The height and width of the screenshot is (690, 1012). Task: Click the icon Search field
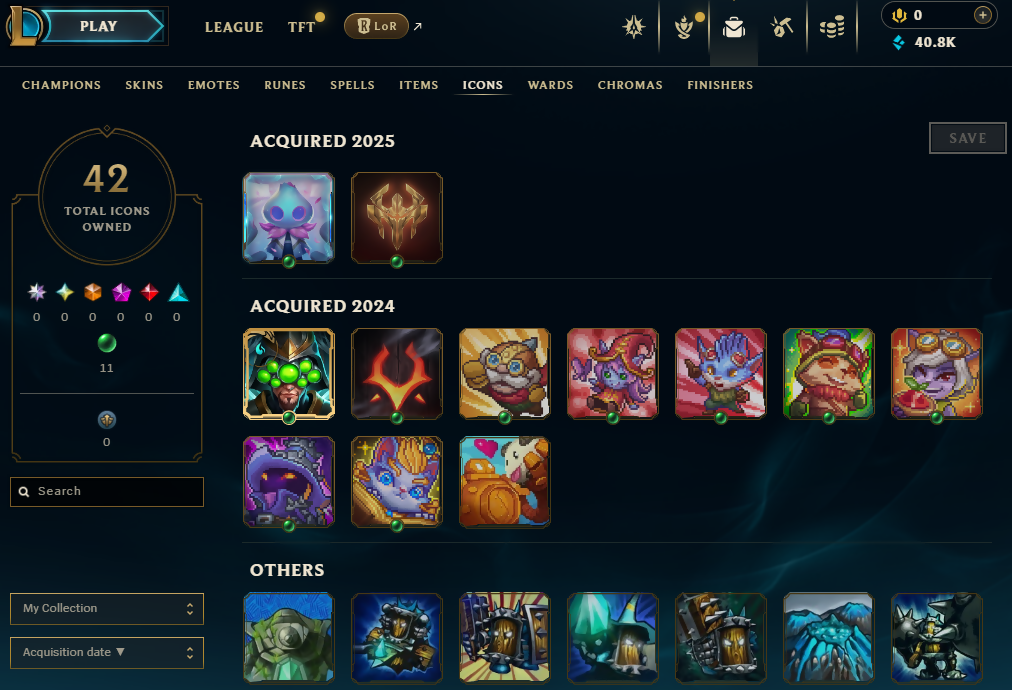106,492
